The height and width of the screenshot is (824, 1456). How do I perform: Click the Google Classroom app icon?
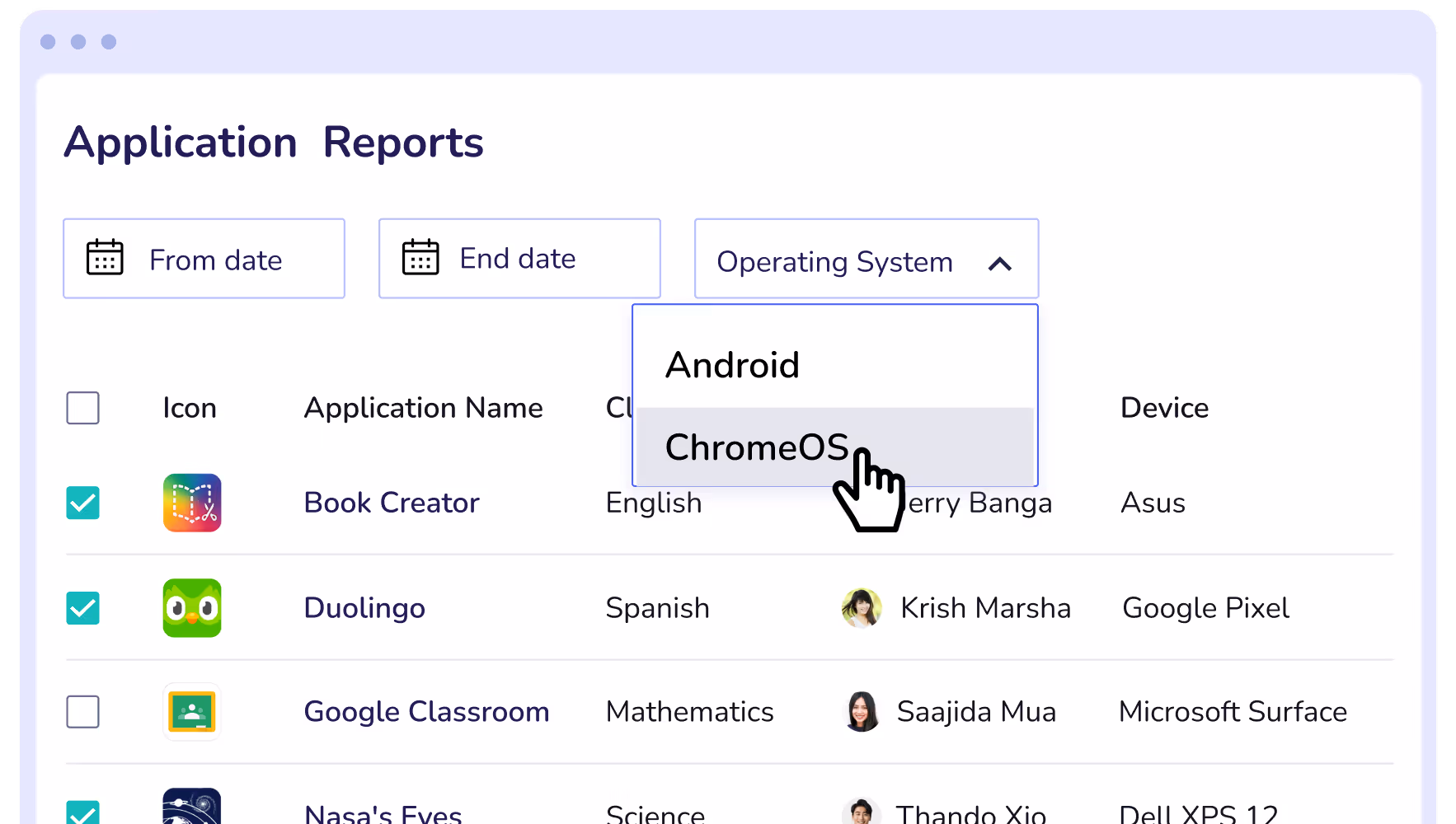(192, 712)
